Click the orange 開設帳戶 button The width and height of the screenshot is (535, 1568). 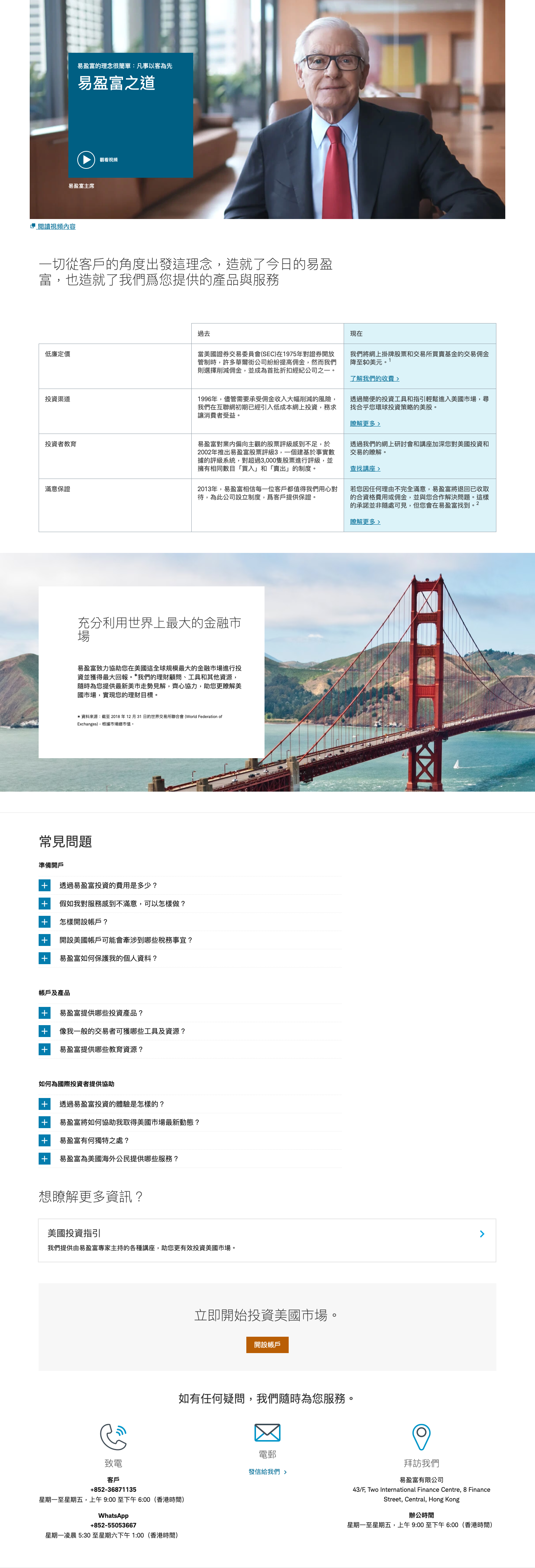pos(267,1345)
